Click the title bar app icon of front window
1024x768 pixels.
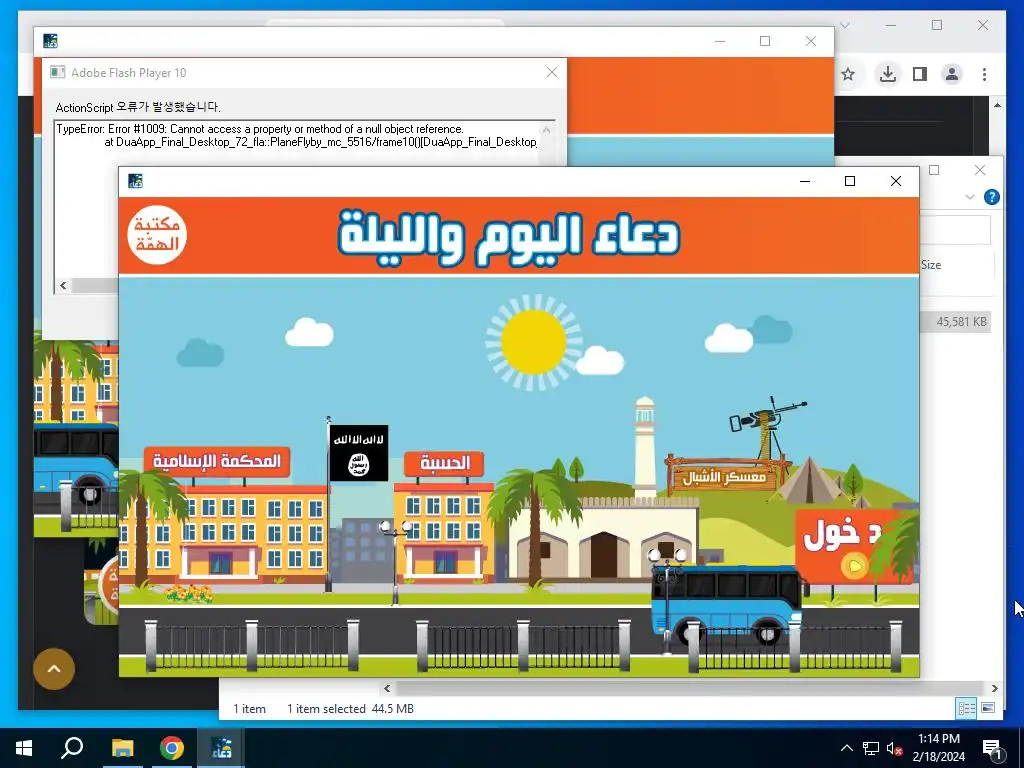click(135, 181)
